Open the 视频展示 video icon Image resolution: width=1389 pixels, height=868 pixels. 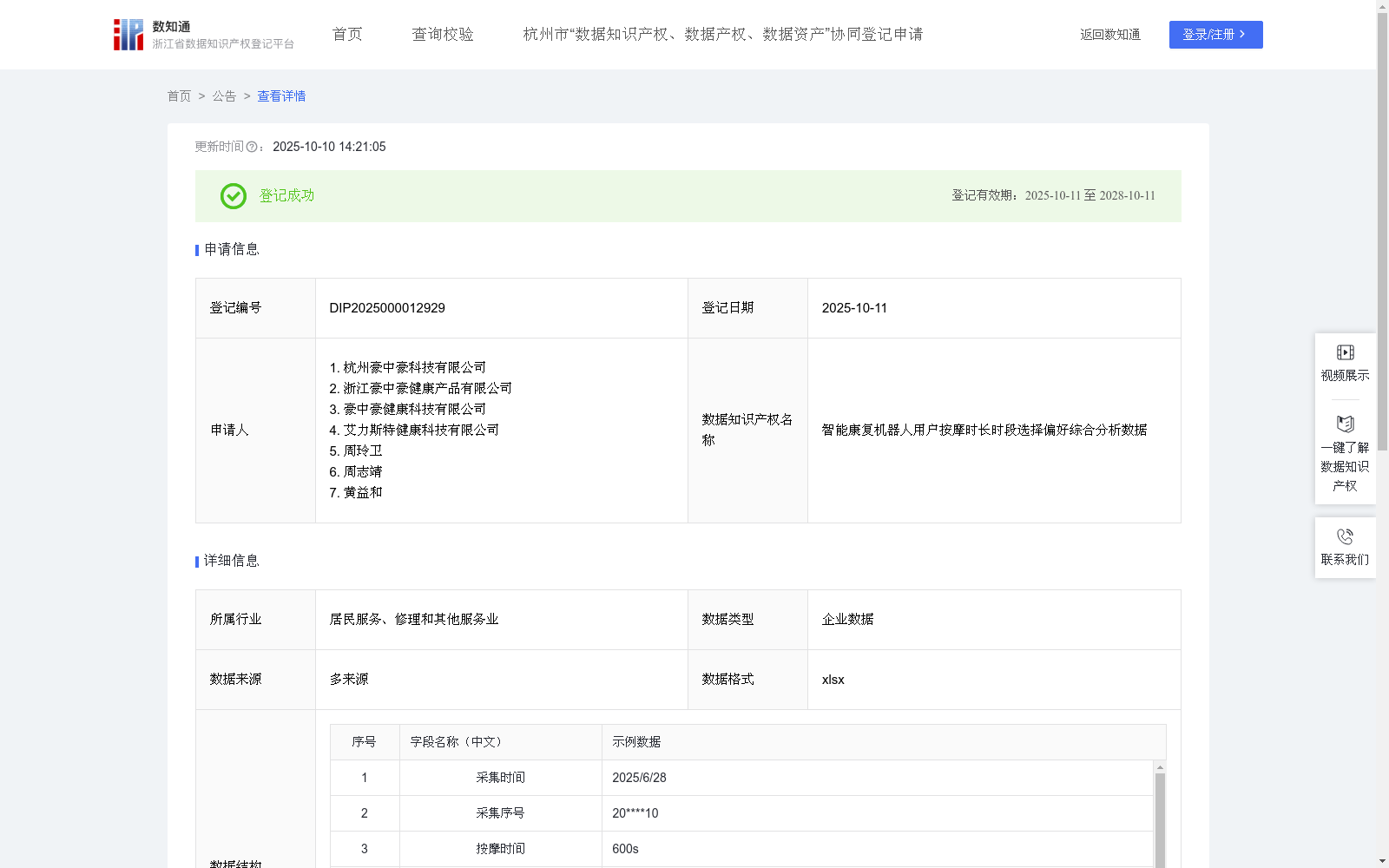coord(1345,352)
